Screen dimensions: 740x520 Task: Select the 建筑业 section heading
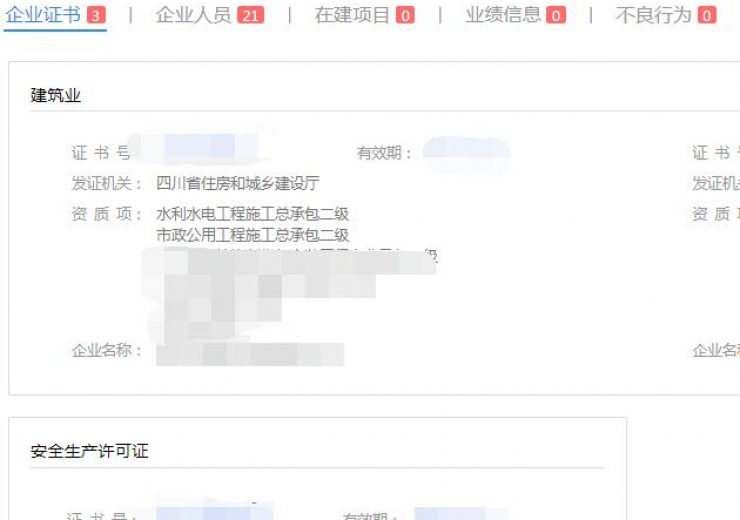point(56,95)
